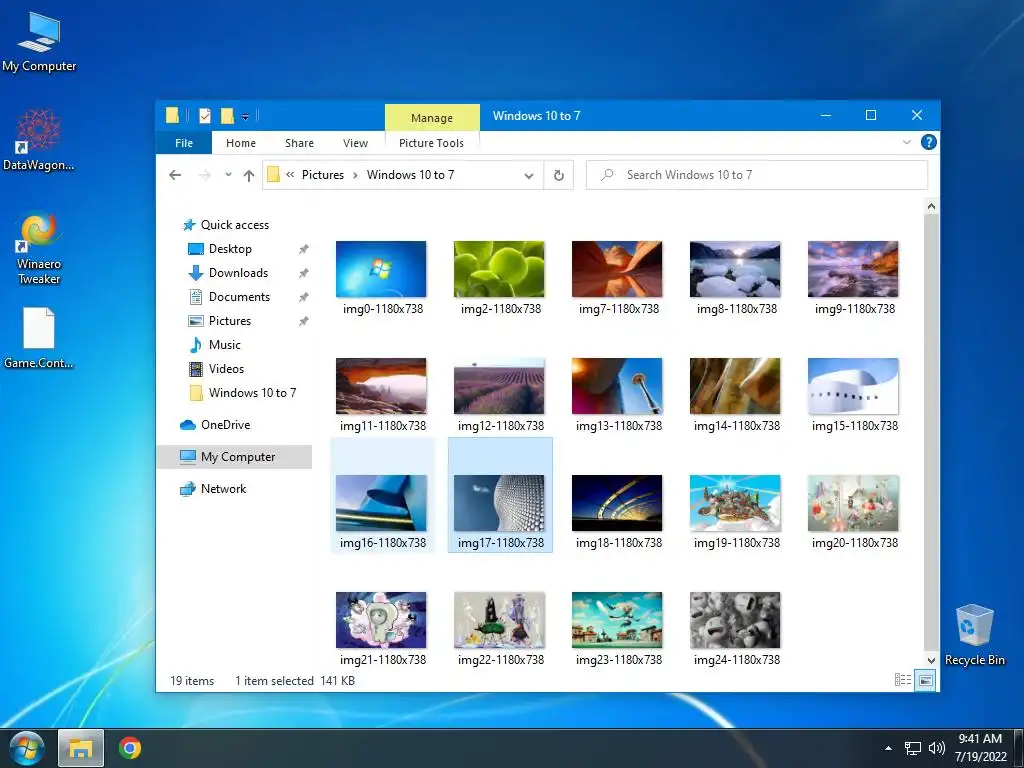Show hidden tray icons arrow
Screen dimensions: 1024x768
pyautogui.click(x=888, y=748)
